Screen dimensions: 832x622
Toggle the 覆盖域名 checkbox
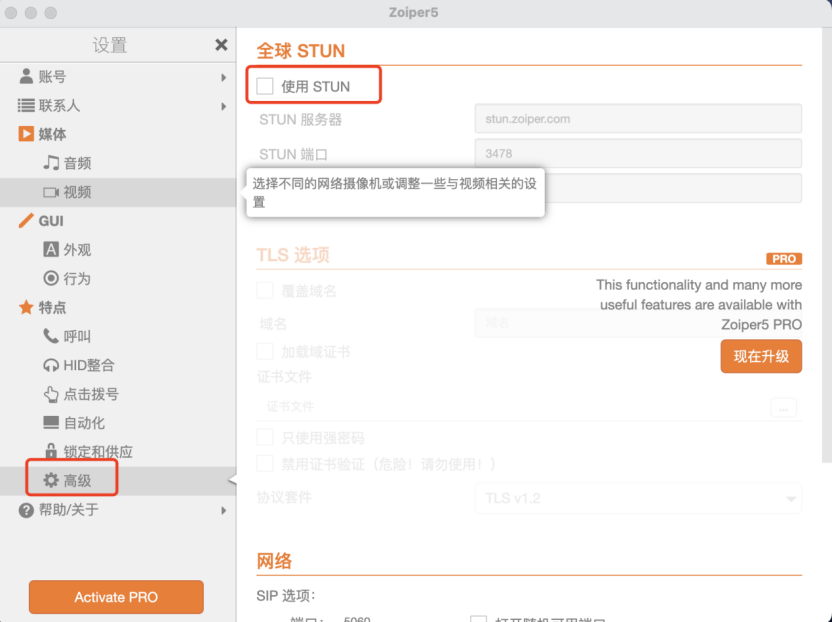[265, 291]
